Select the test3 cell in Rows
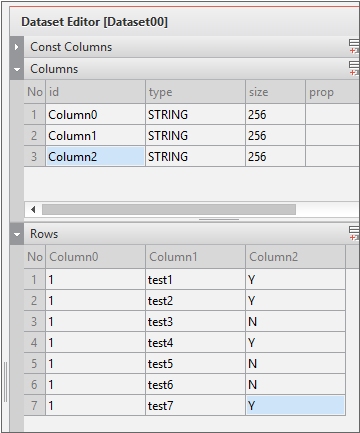The width and height of the screenshot is (360, 433). [x=195, y=322]
